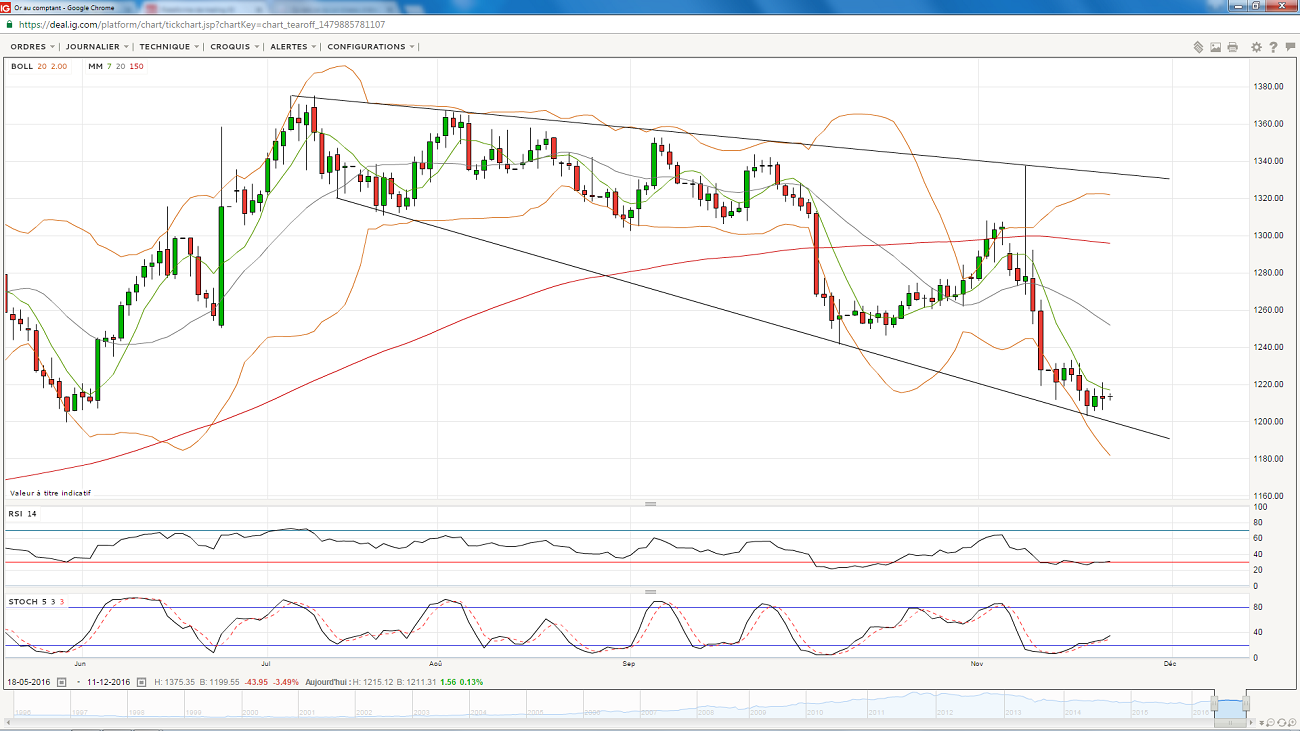Open help with the question mark icon
The height and width of the screenshot is (731, 1300).
pos(1273,47)
